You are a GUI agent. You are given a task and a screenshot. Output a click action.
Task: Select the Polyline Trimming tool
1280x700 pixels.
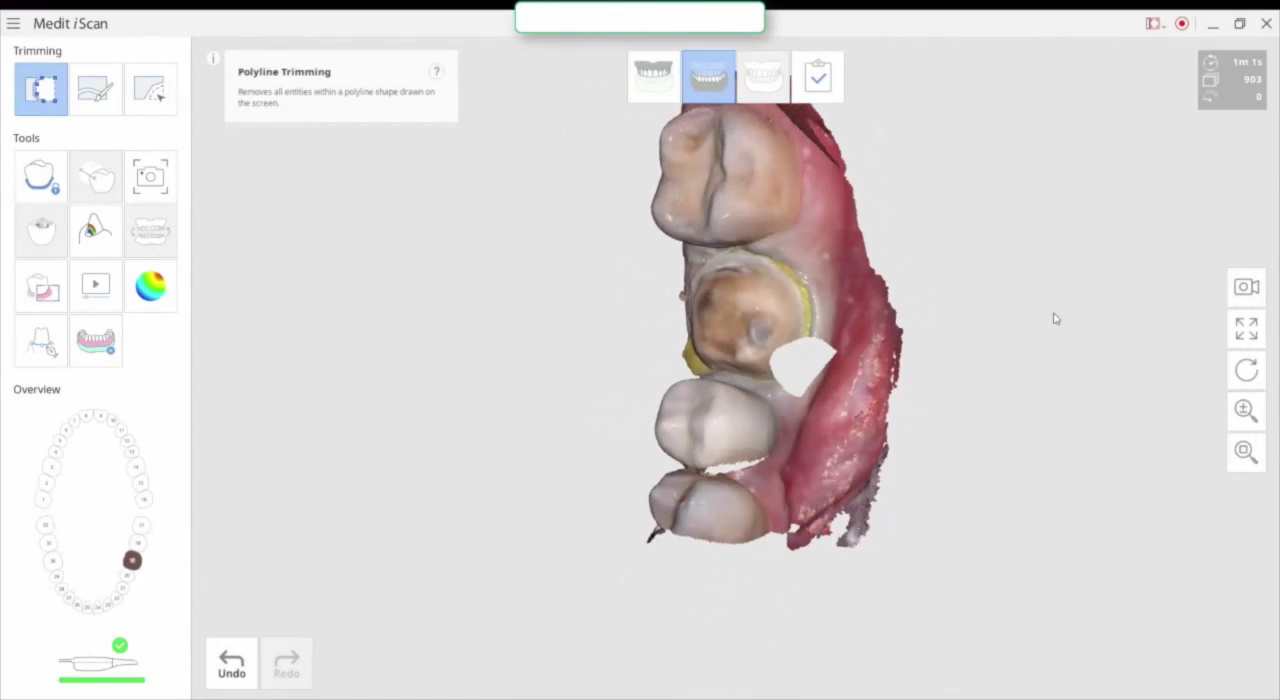(x=41, y=89)
